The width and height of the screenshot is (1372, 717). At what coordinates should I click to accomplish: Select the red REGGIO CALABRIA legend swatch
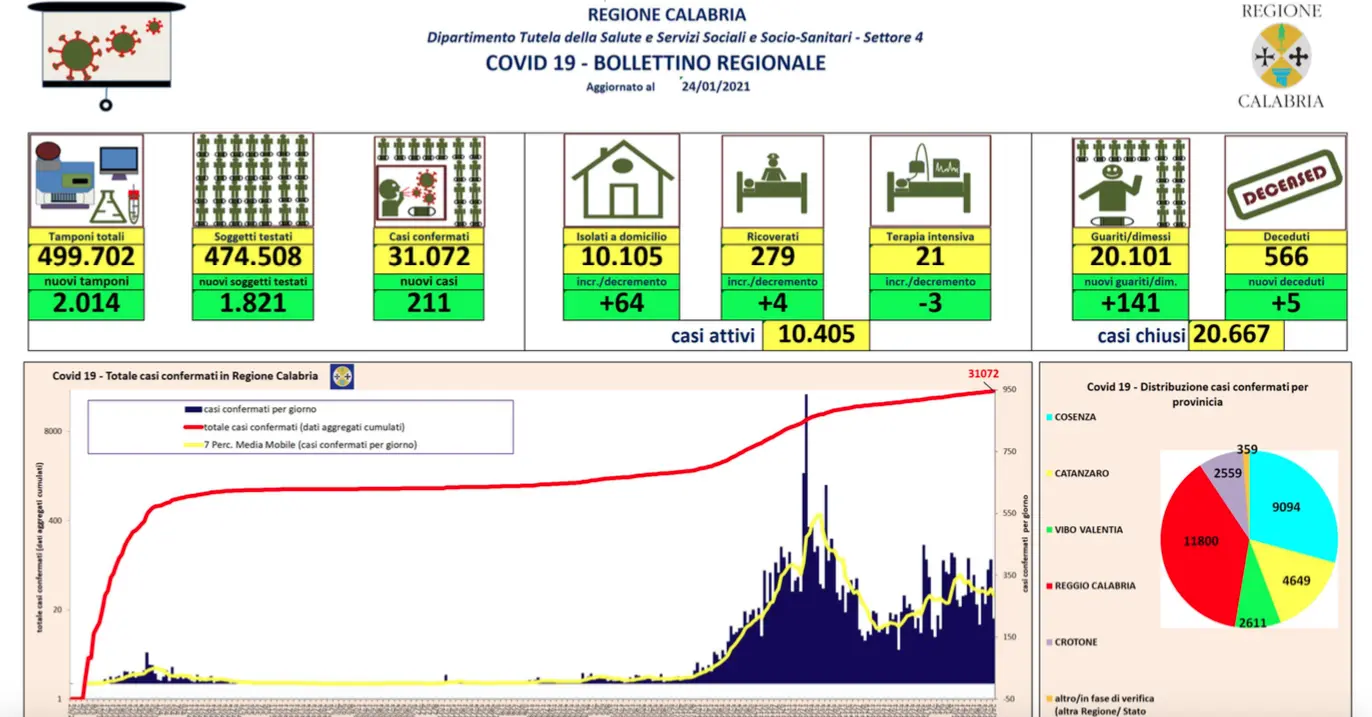1049,586
